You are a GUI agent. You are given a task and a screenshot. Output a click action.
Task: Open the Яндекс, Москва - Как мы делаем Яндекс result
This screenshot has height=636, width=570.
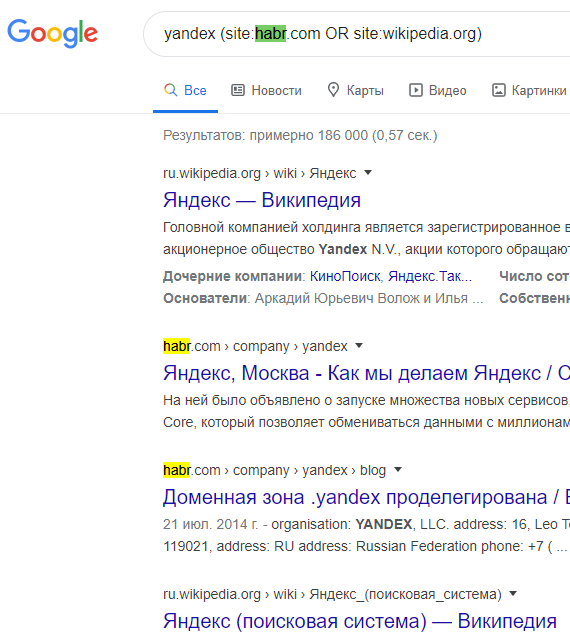(x=366, y=373)
